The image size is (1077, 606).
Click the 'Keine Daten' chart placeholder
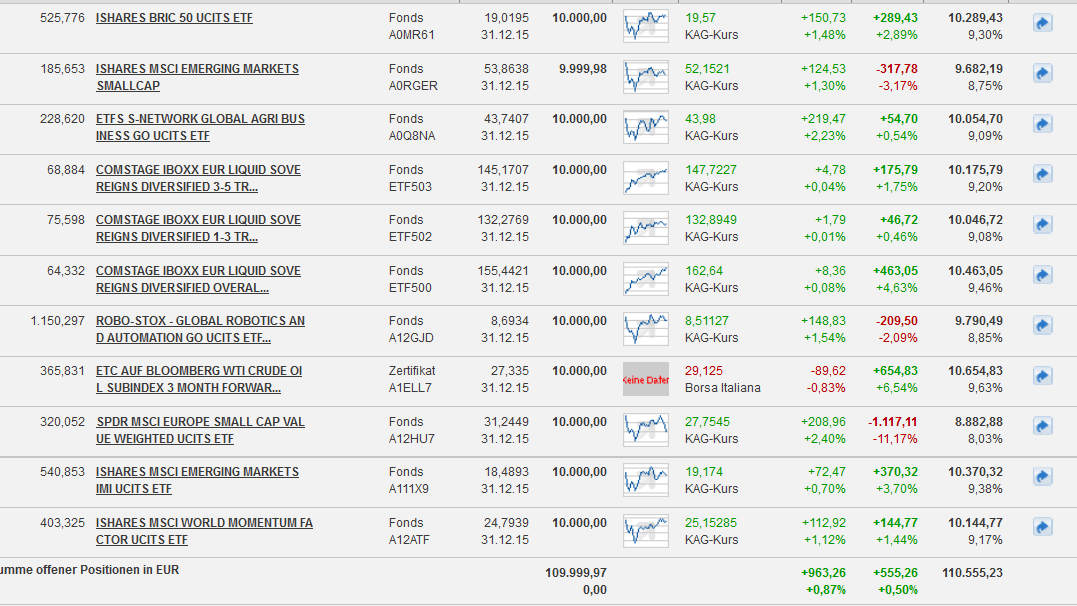tap(645, 379)
